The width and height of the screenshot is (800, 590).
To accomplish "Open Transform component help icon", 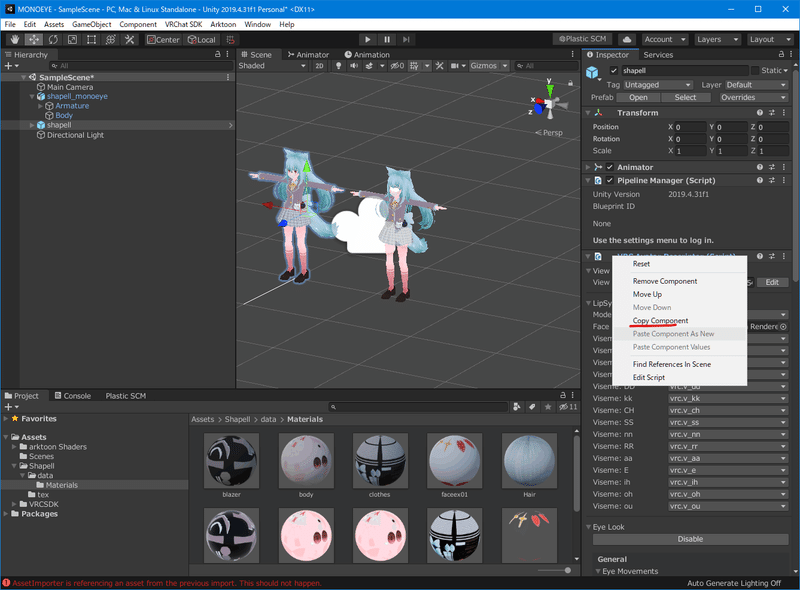I will (760, 113).
